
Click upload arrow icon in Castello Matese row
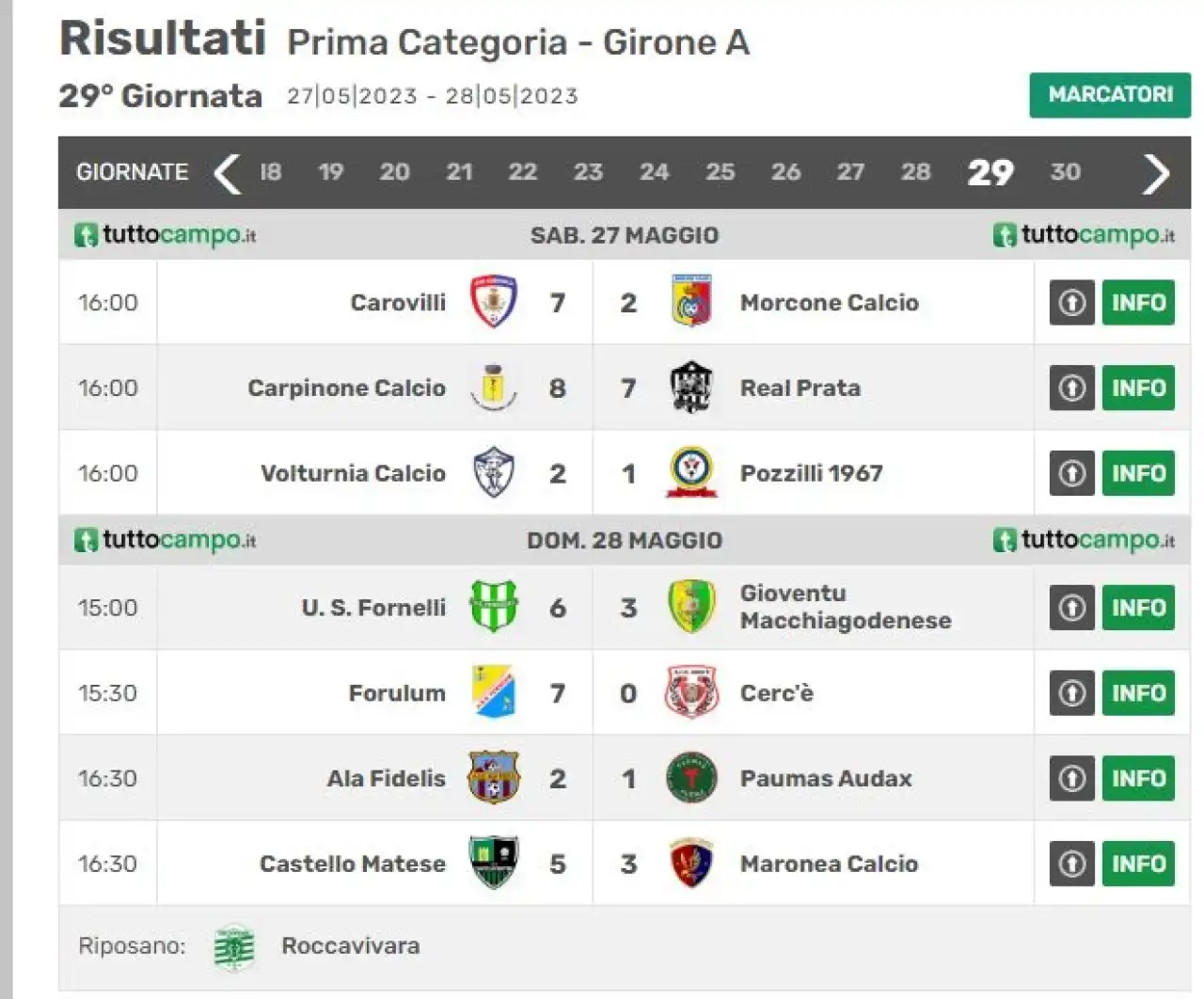tap(1072, 864)
